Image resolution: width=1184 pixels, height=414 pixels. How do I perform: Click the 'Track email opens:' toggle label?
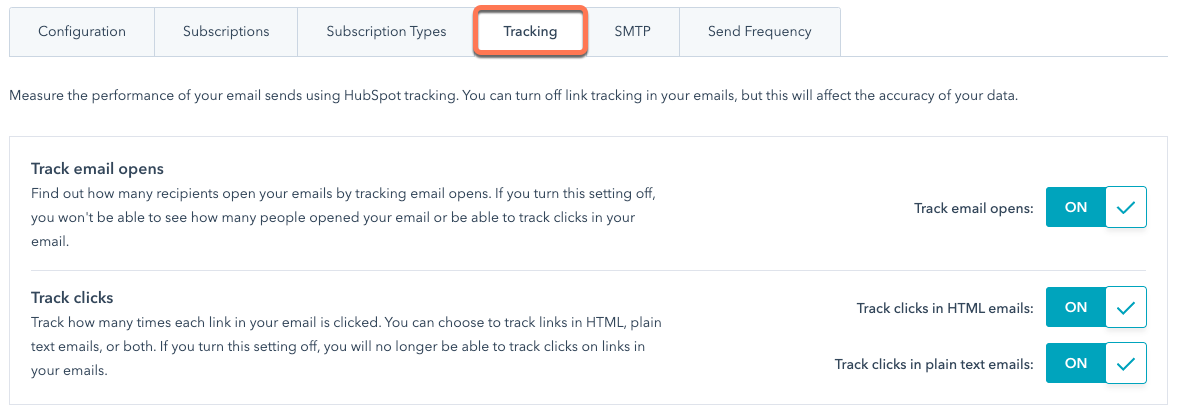[973, 208]
